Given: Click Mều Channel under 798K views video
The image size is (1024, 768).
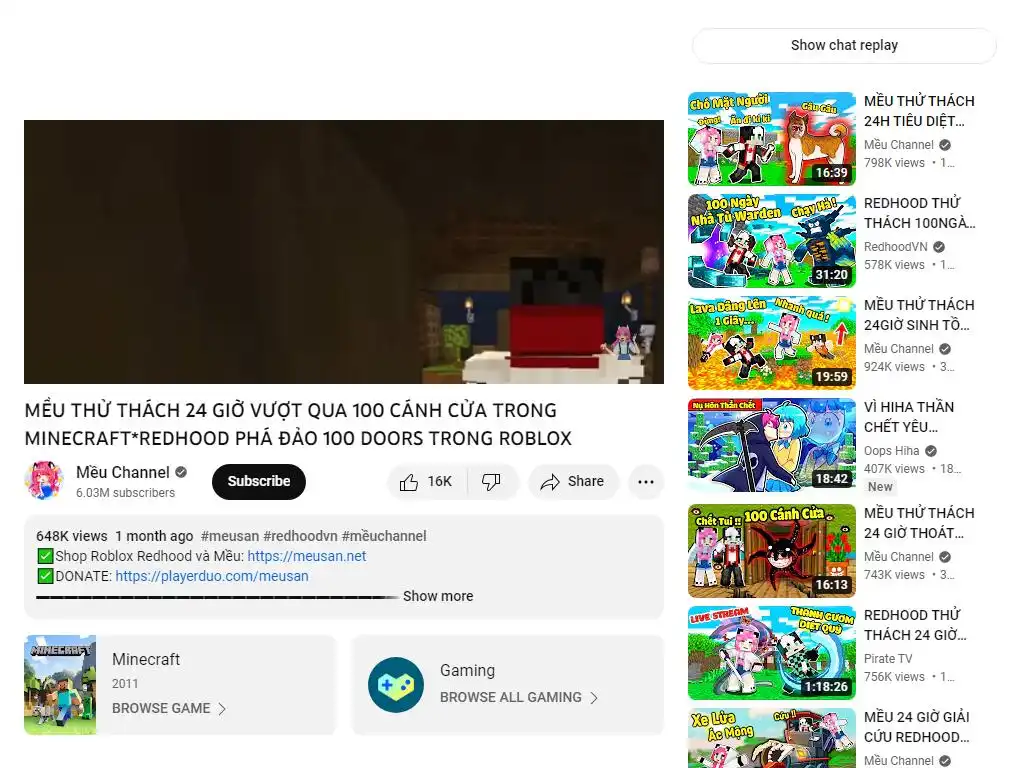Looking at the screenshot, I should 899,145.
